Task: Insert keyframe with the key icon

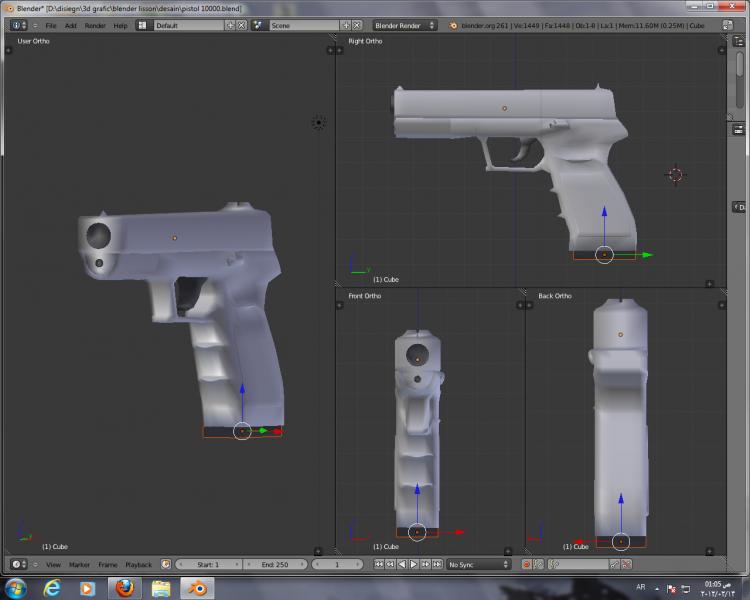Action: coord(615,564)
